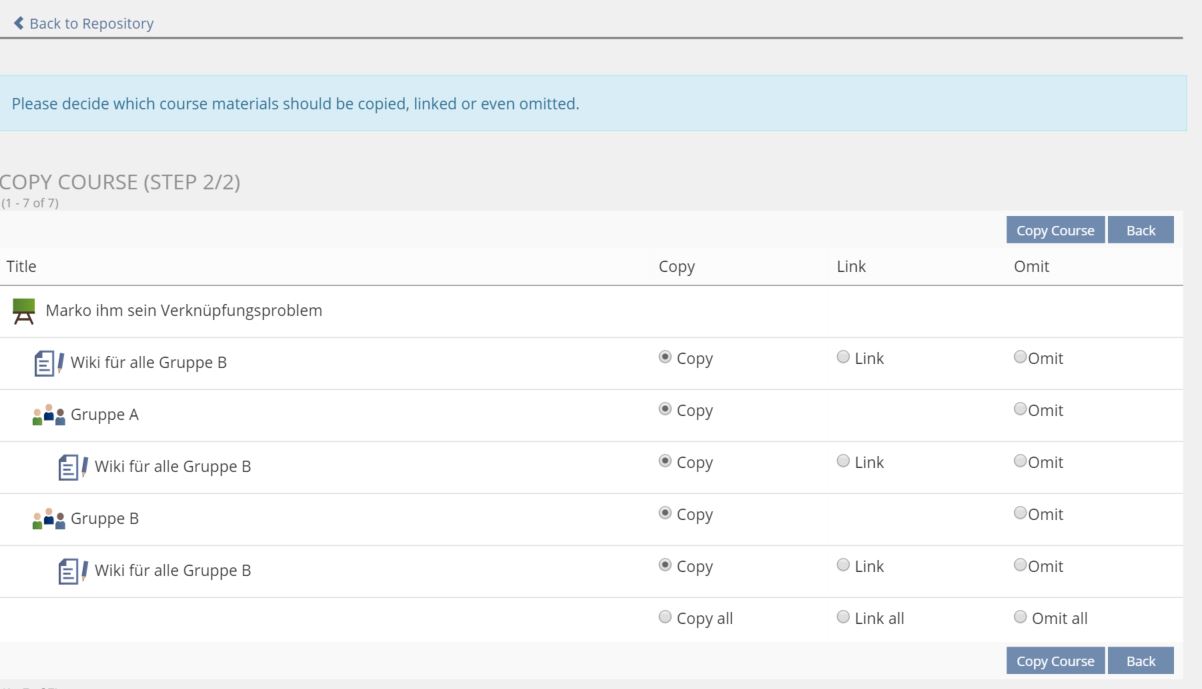This screenshot has width=1202, height=689.
Task: Click the wiki icon nested under Gruppe B
Action: click(72, 570)
